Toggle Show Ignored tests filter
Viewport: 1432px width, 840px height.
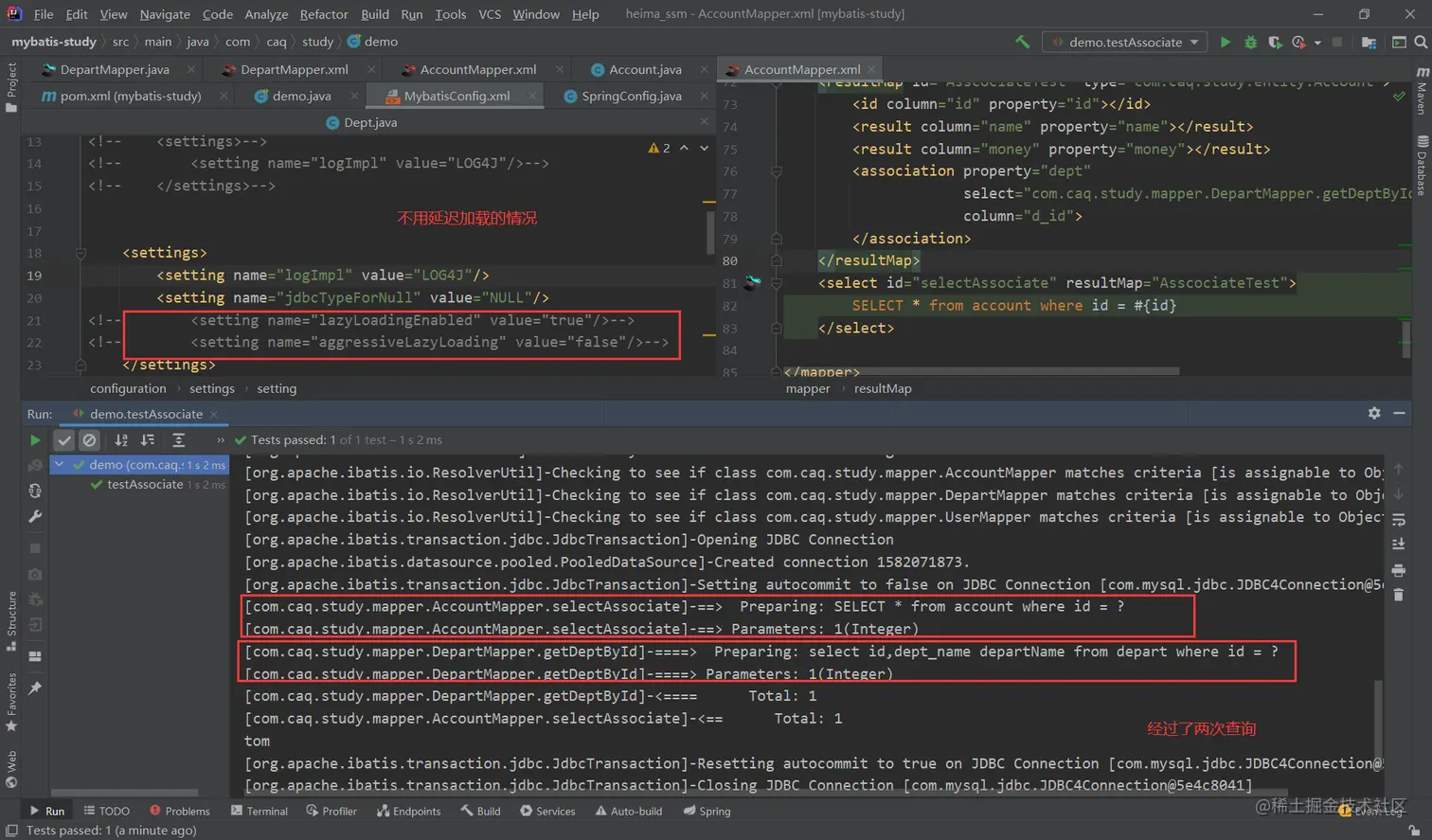(89, 440)
